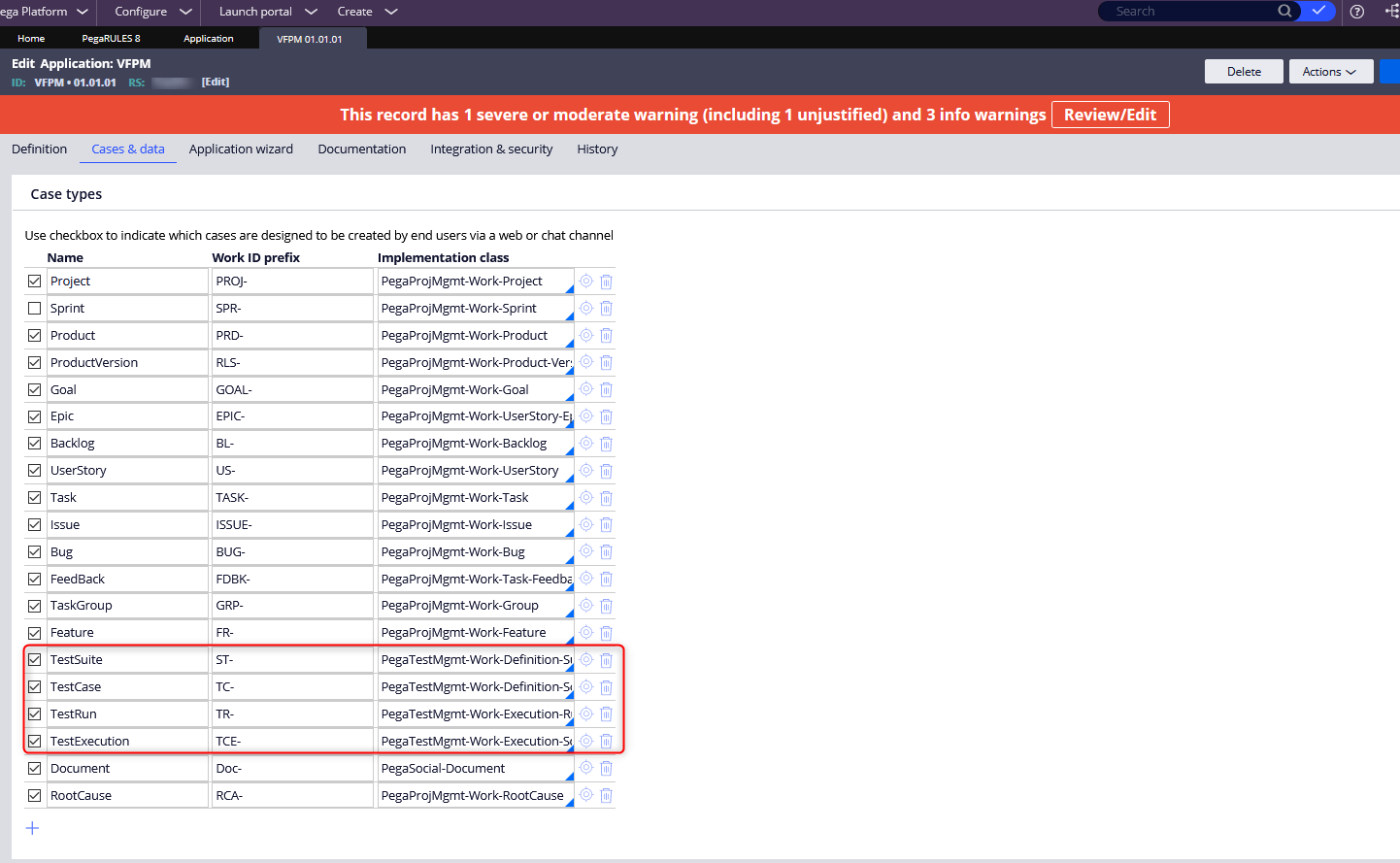This screenshot has width=1400, height=863.
Task: Toggle the ProductVersion checkbox
Action: click(35, 363)
